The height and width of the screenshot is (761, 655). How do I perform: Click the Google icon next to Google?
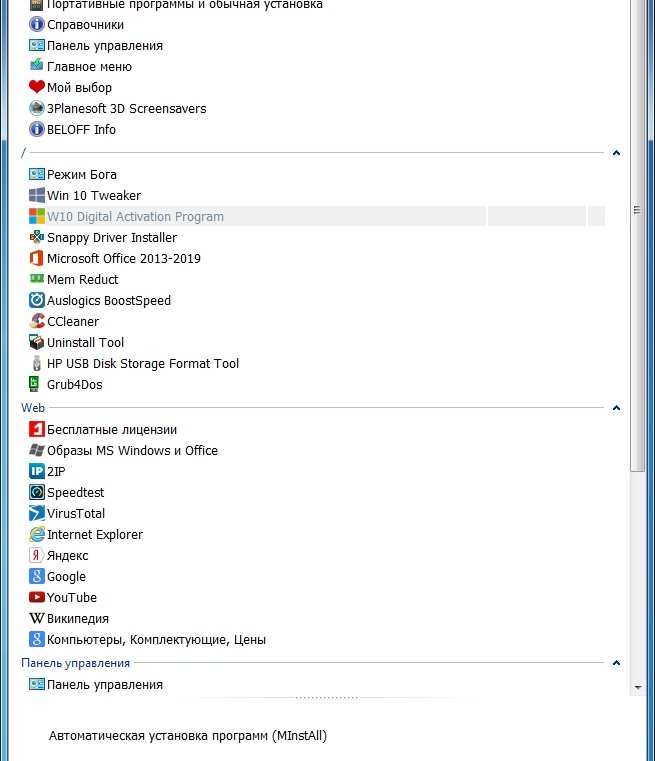36,576
